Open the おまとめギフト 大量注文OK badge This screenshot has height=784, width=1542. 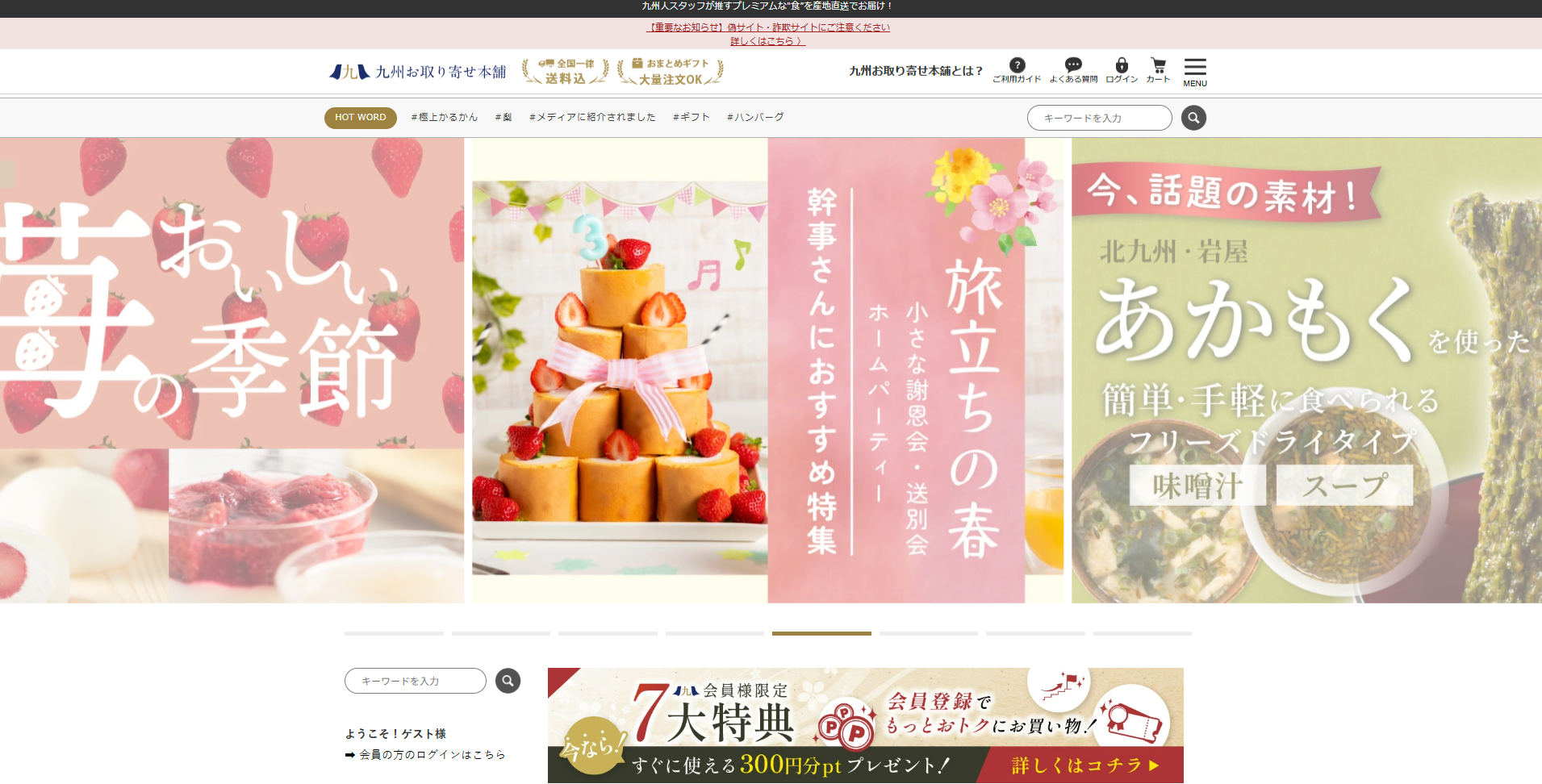click(x=671, y=72)
